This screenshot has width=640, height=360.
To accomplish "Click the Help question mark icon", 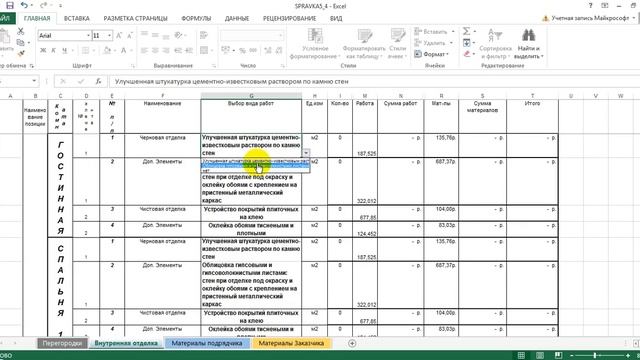I will [590, 6].
